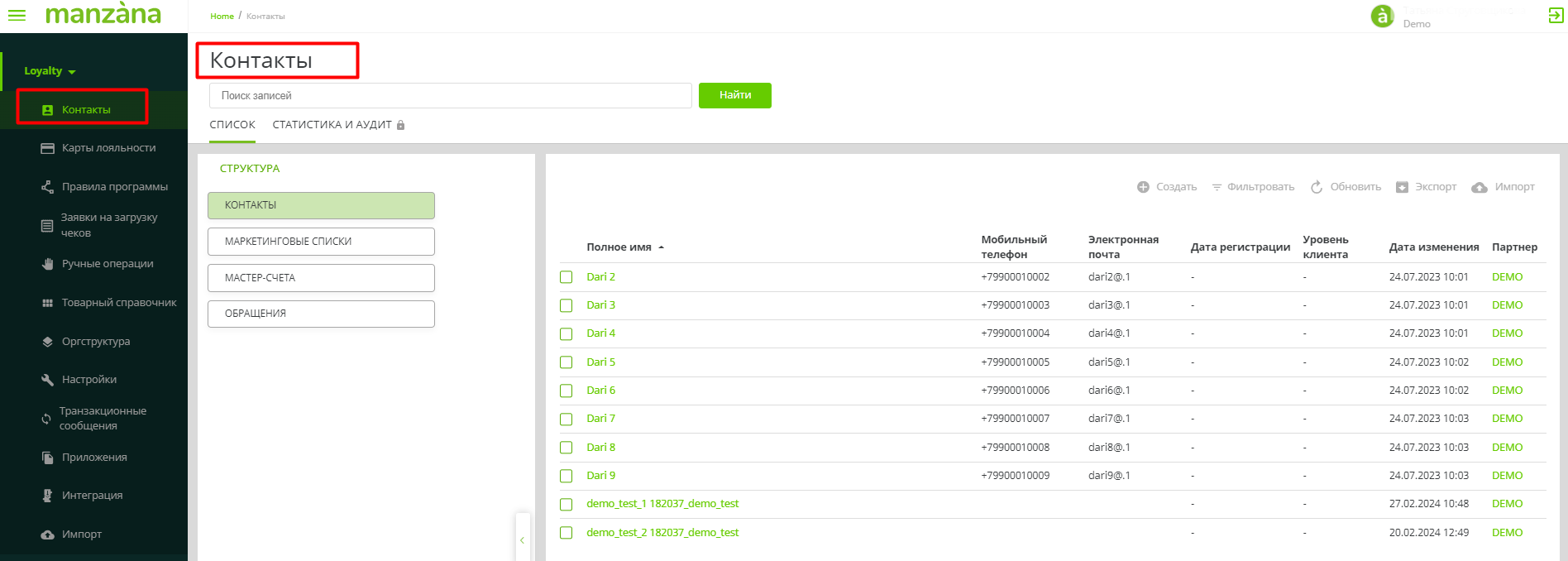The image size is (1568, 561).
Task: Click the logout icon in top right
Action: [x=1556, y=15]
